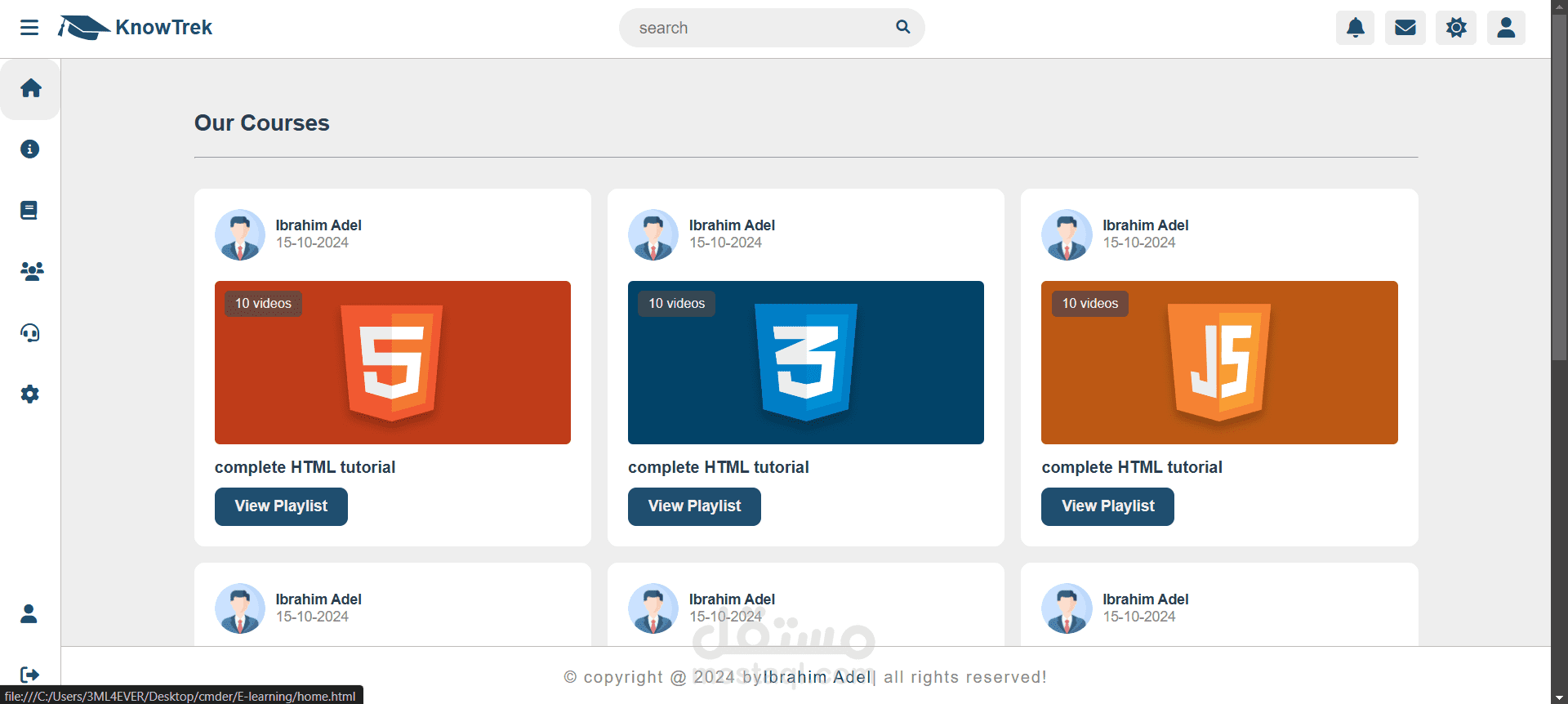This screenshot has width=1568, height=704.
Task: Click the Our Courses heading
Action: point(262,123)
